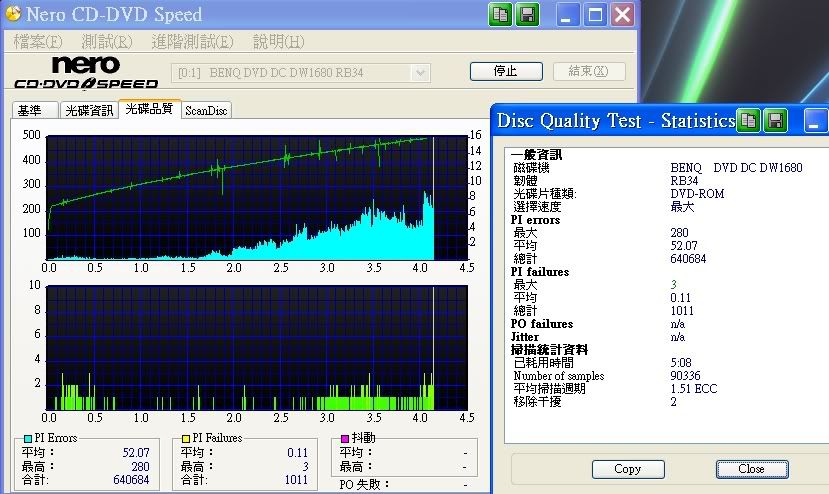Maximize the Nero CD-DVD Speed window
Screen dimensions: 829x494
(x=595, y=15)
